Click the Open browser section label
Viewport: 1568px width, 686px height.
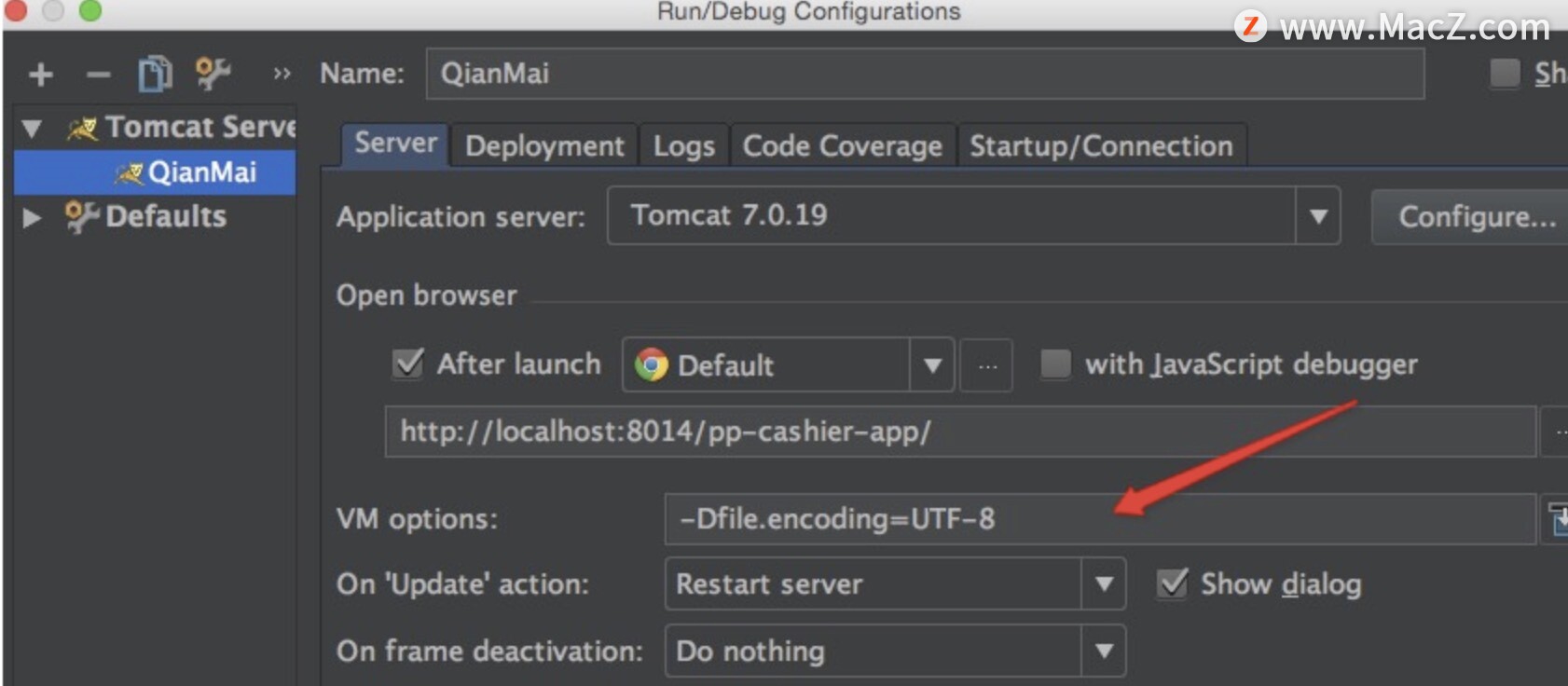[426, 295]
